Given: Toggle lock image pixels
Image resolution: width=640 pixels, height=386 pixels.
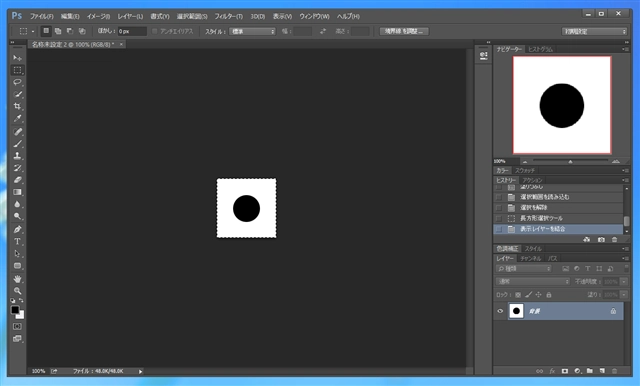Looking at the screenshot, I should 528,295.
